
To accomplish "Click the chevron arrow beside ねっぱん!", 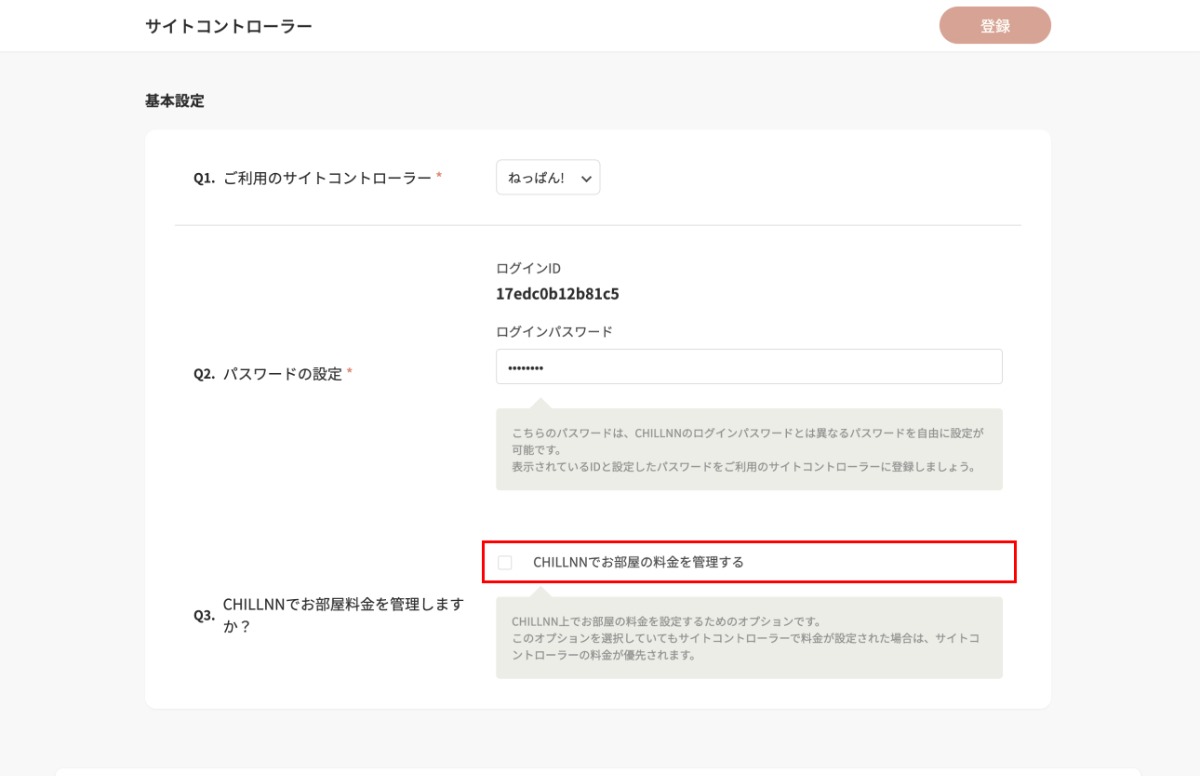I will click(586, 179).
